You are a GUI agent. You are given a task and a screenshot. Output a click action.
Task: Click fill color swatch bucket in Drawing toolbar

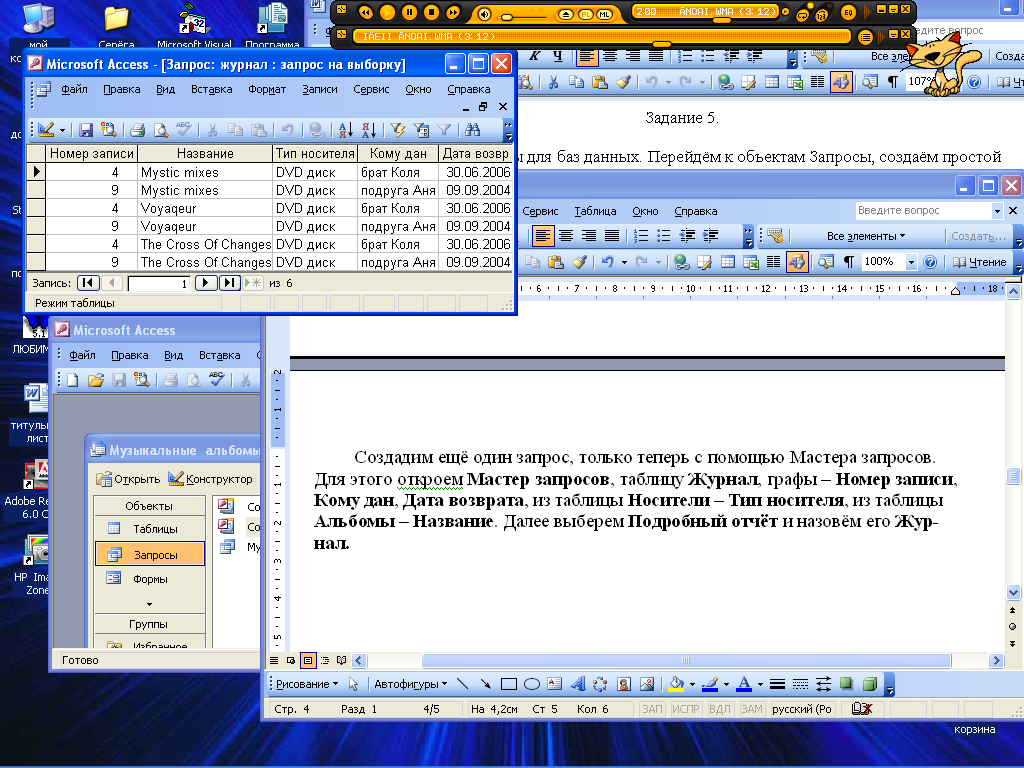click(x=677, y=684)
